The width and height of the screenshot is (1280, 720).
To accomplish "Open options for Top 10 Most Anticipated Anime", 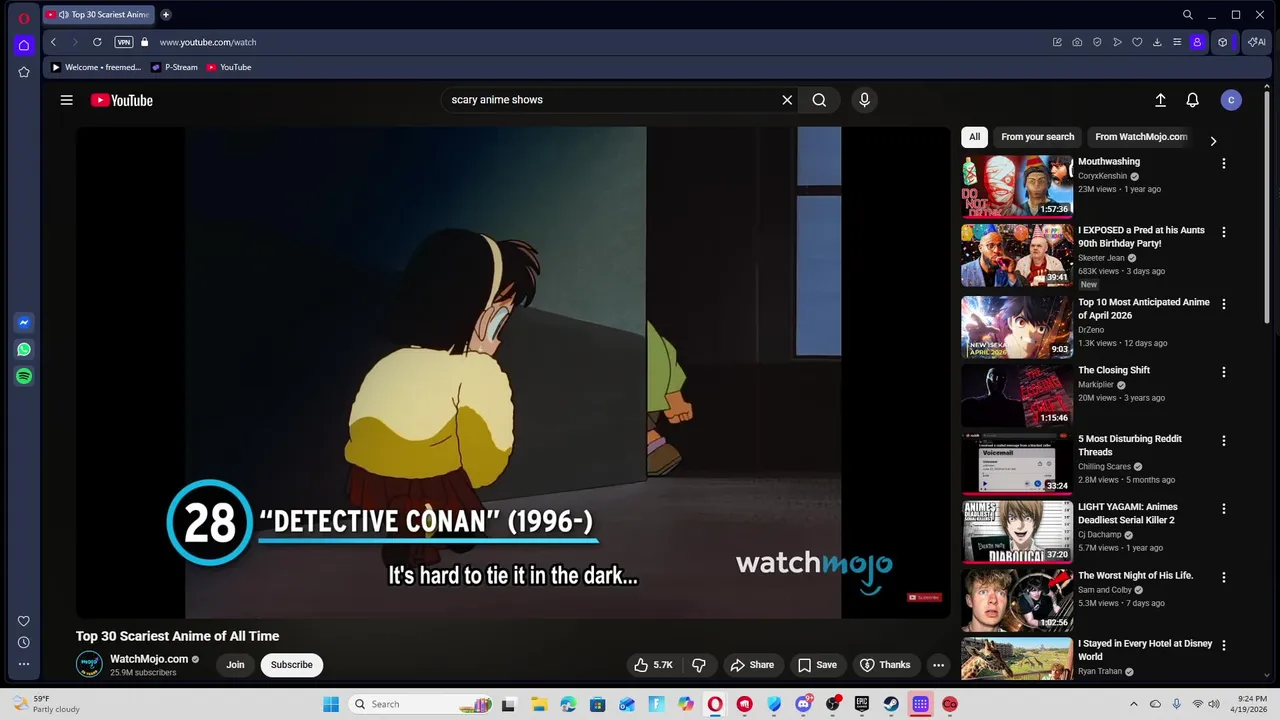I will click(x=1223, y=304).
